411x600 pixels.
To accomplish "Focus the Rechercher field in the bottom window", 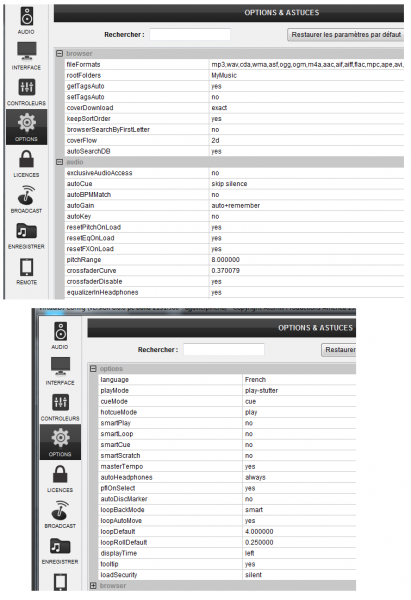I will tap(223, 350).
